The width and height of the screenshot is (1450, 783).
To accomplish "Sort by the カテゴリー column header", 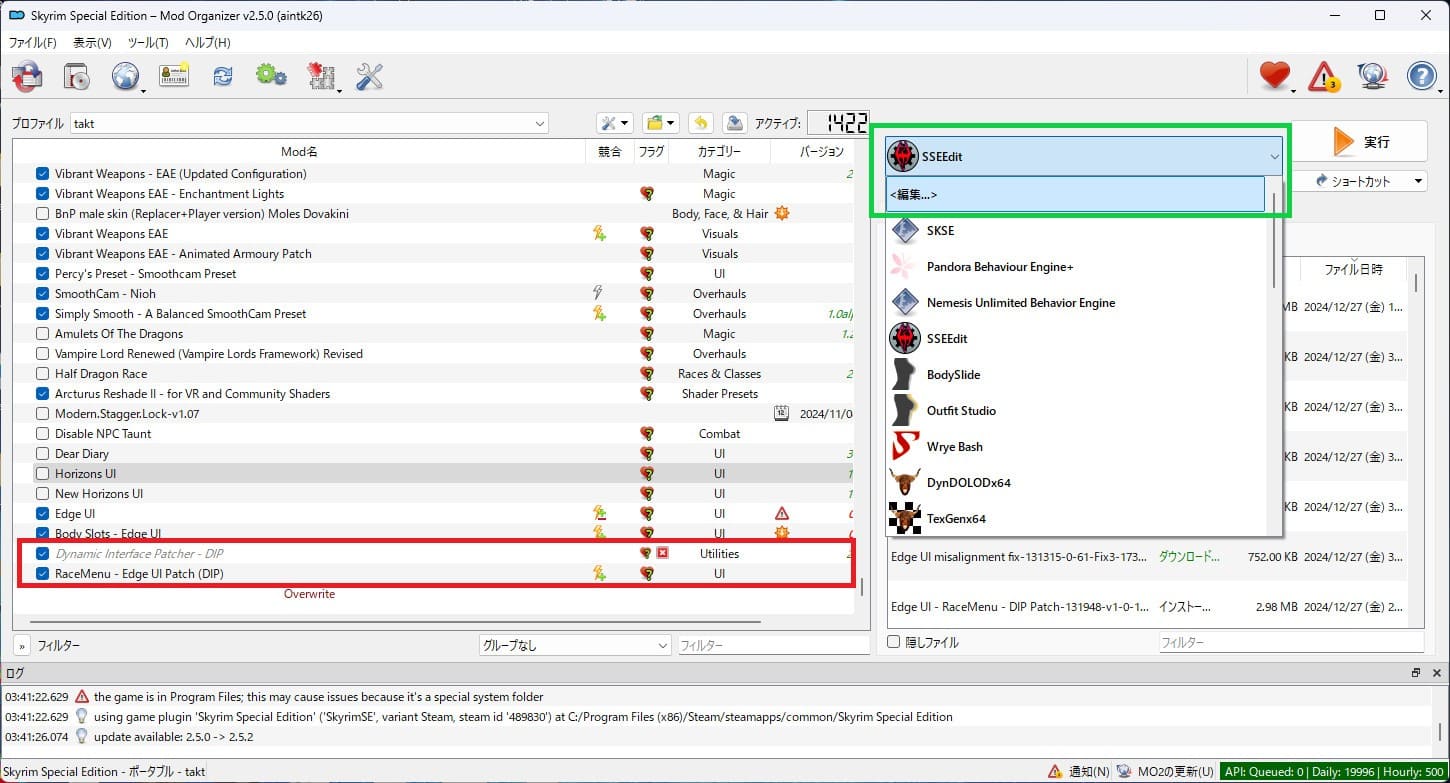I will (719, 152).
